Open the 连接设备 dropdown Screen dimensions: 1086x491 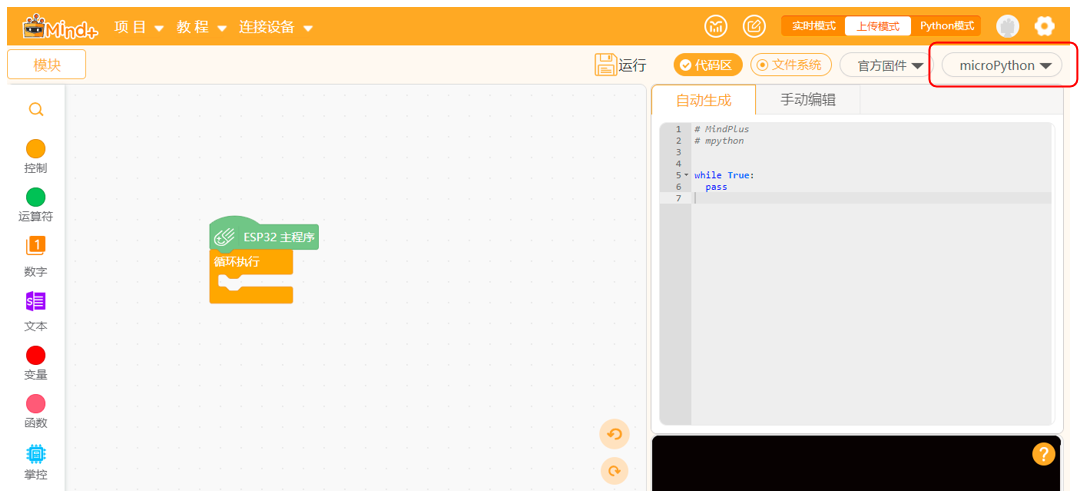[276, 27]
